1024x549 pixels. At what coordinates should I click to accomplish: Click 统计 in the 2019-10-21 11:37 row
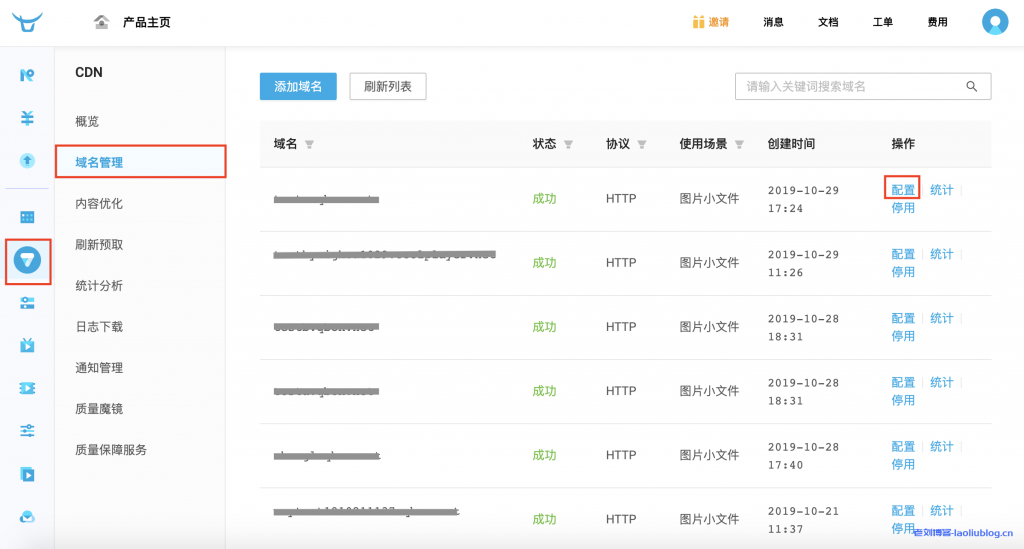[941, 510]
